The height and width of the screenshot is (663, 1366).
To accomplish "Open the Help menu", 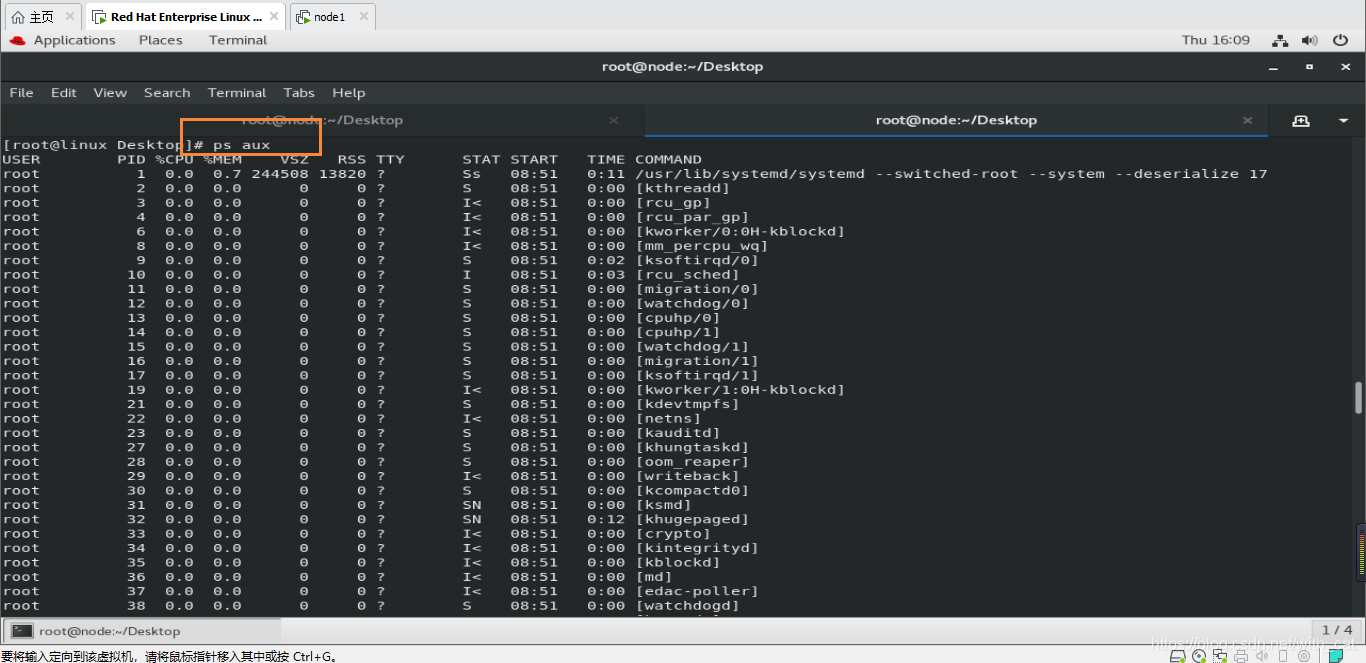I will (x=348, y=92).
